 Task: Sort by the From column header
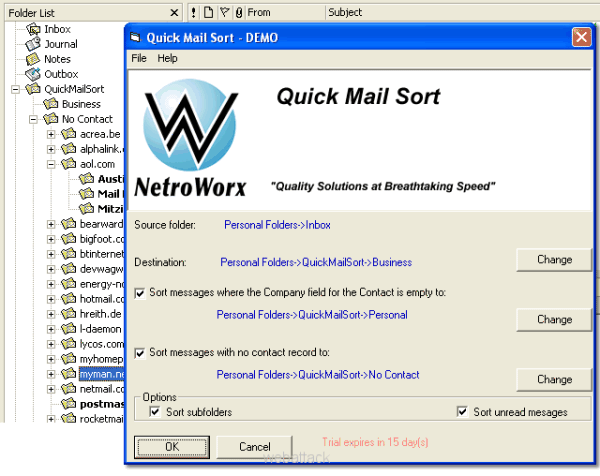click(x=285, y=13)
